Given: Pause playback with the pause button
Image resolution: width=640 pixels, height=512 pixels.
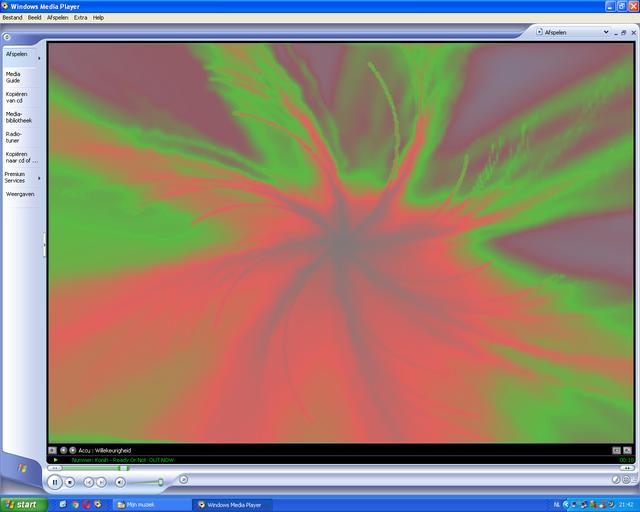Looking at the screenshot, I should [55, 482].
